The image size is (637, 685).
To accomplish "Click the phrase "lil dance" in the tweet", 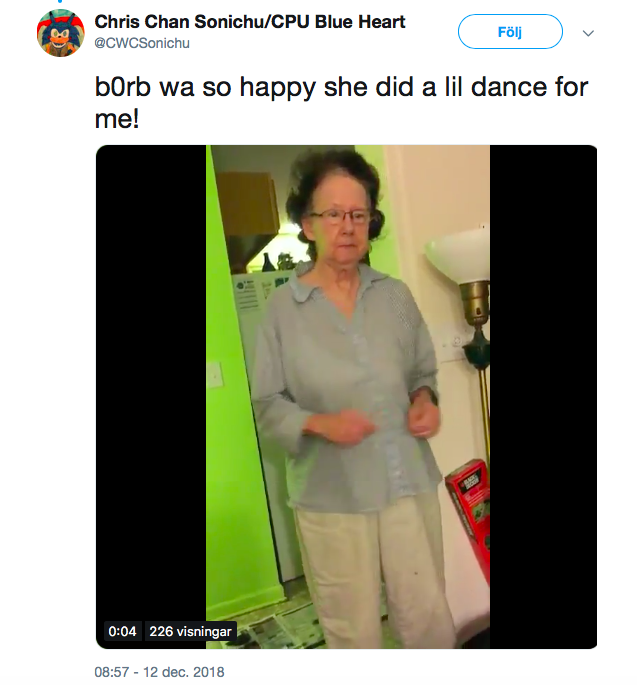I will (x=496, y=87).
